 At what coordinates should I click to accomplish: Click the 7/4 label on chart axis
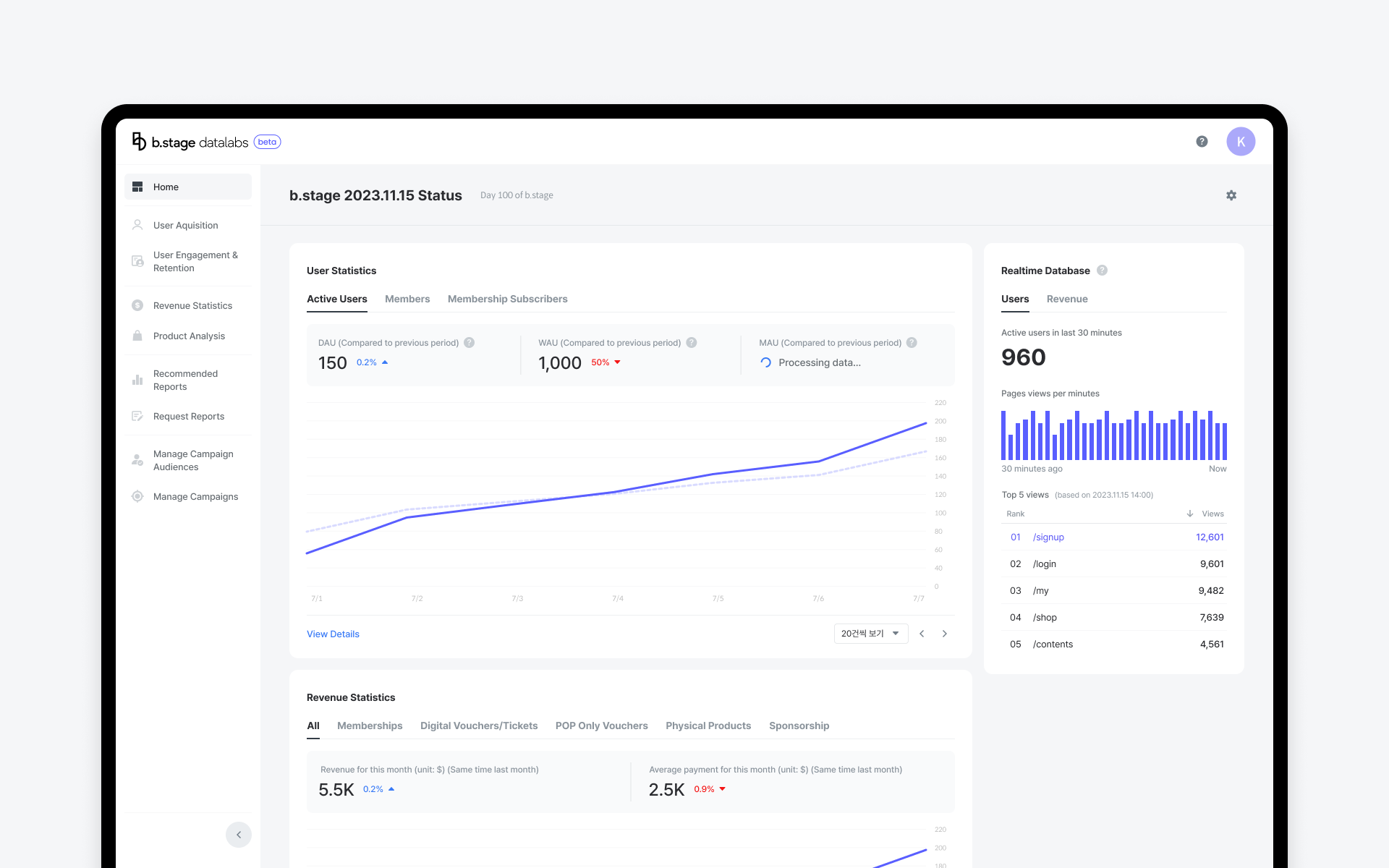(x=617, y=598)
